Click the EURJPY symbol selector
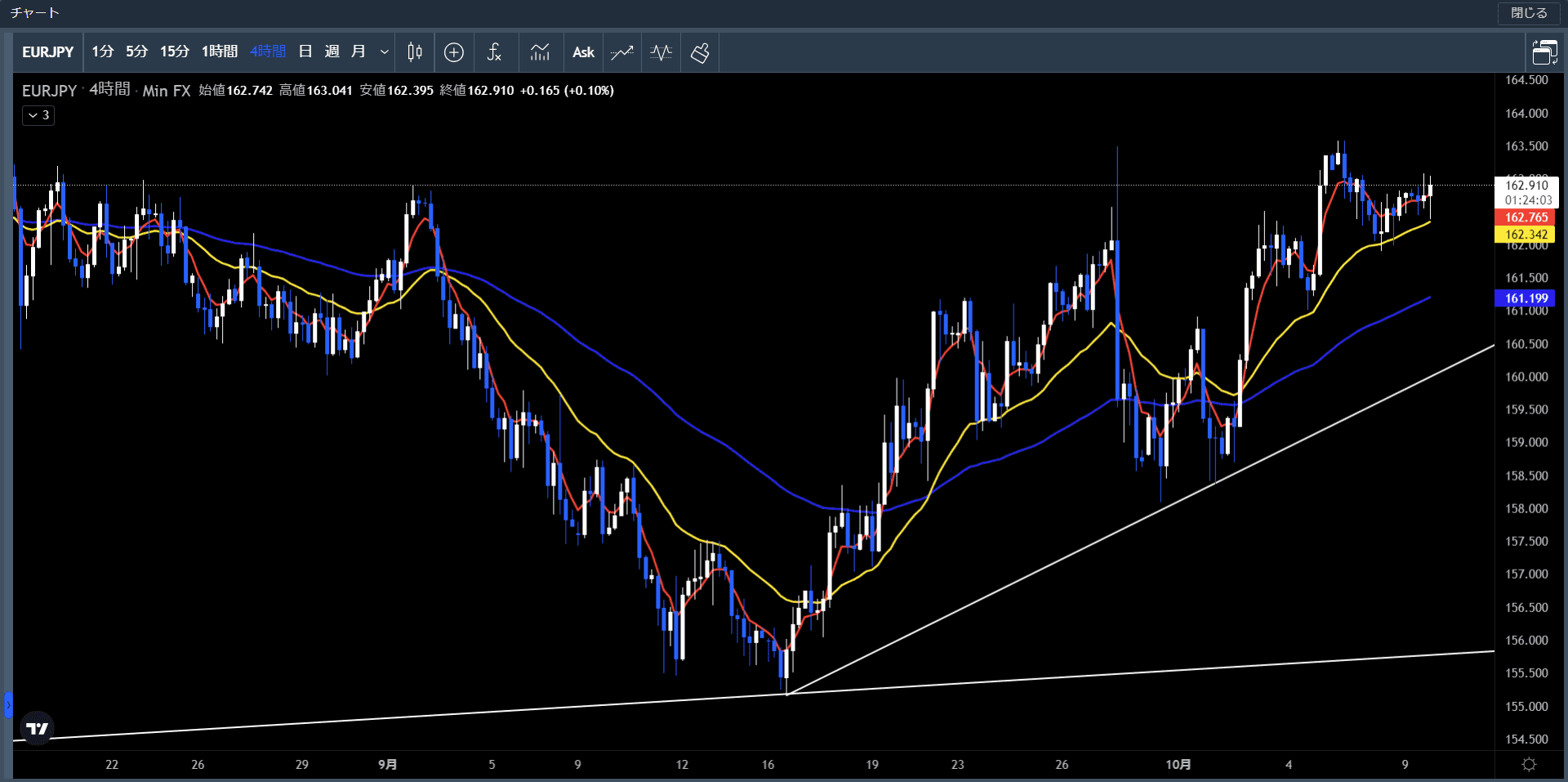The width and height of the screenshot is (1568, 782). coord(47,52)
